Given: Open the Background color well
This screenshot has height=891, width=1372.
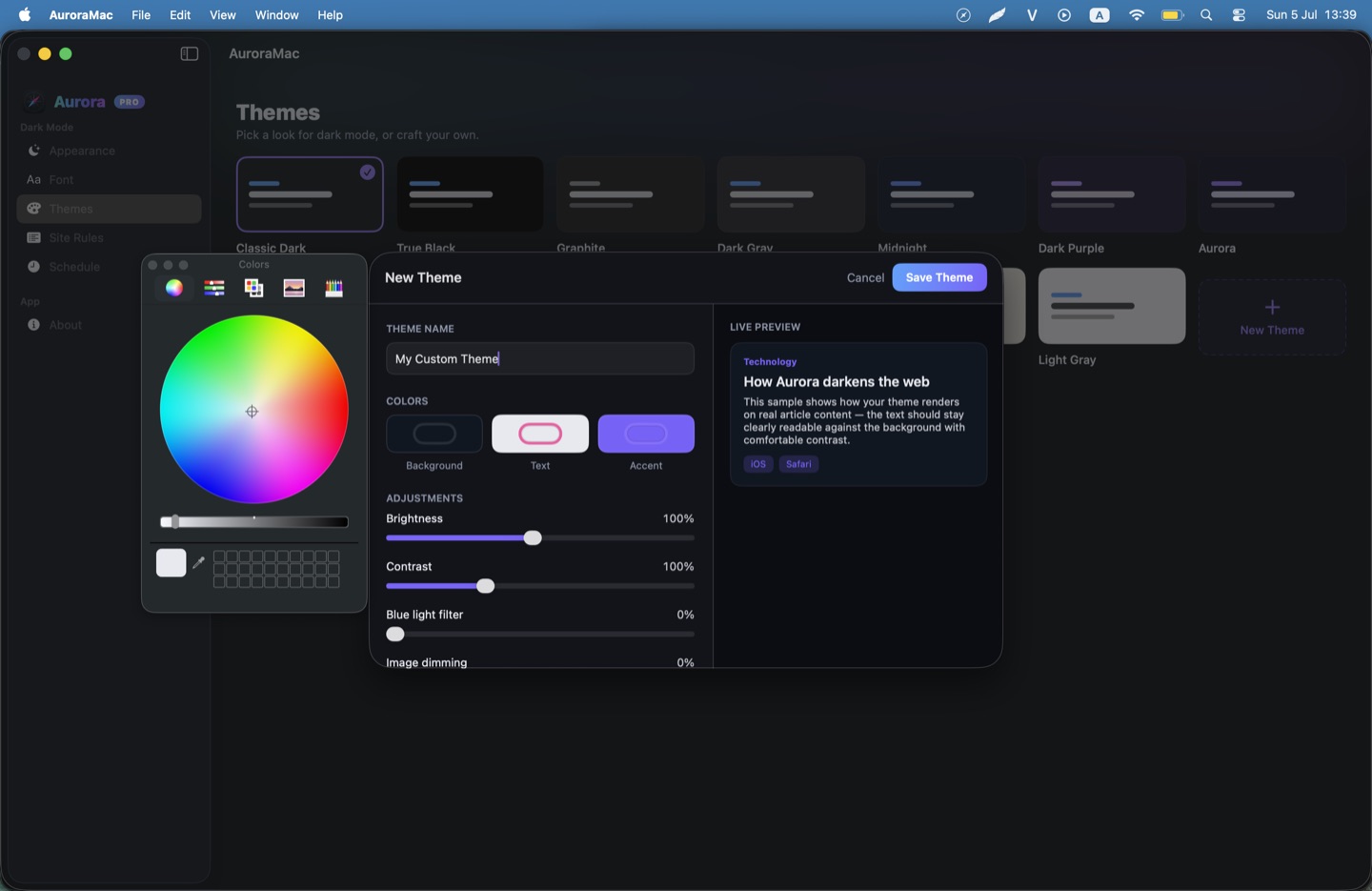Looking at the screenshot, I should tap(434, 434).
